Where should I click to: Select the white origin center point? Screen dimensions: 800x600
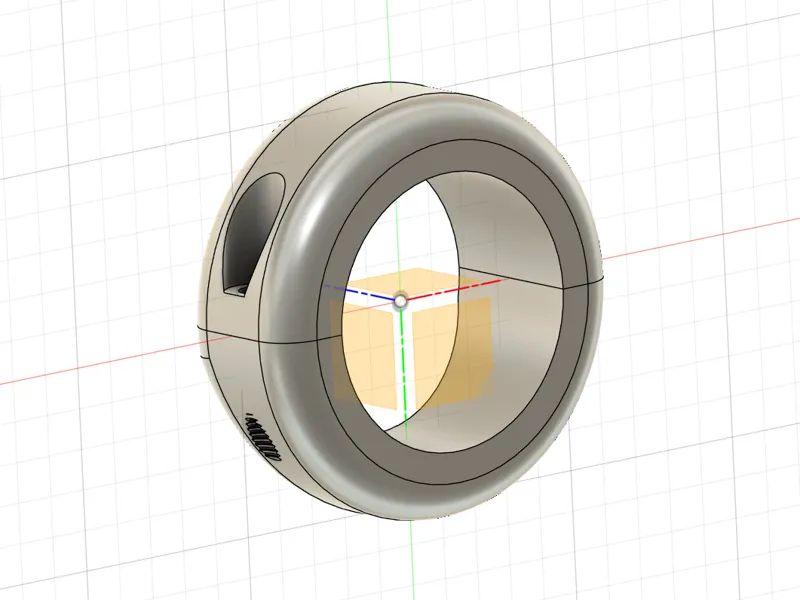(401, 302)
